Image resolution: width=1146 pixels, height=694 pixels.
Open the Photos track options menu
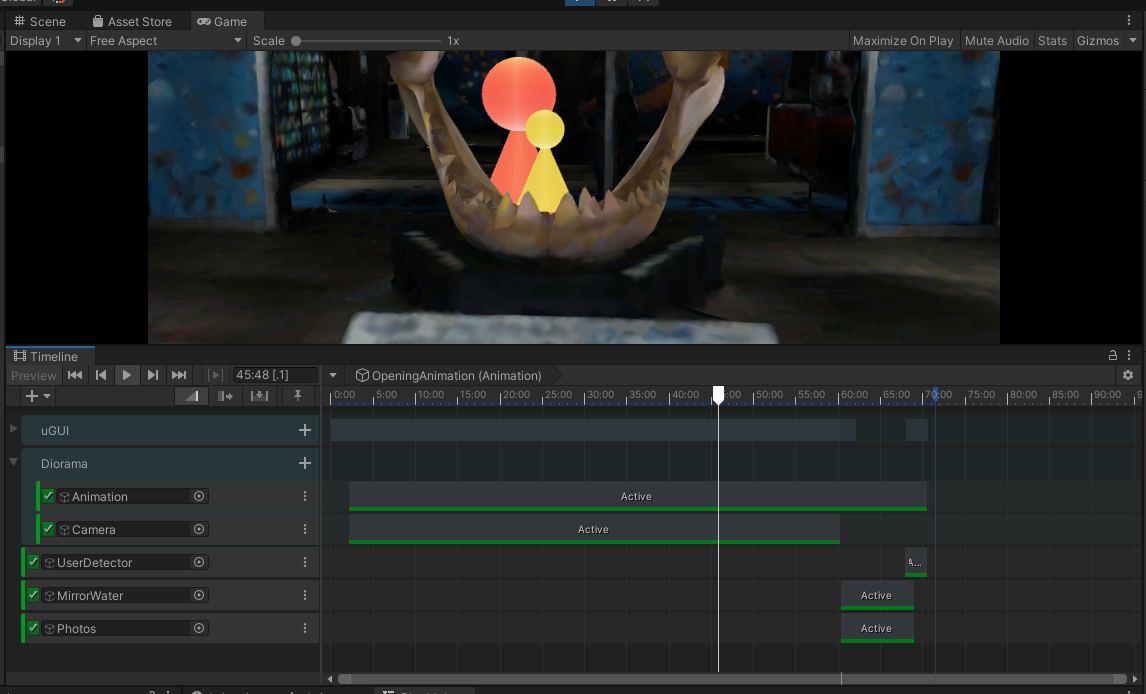coord(305,628)
